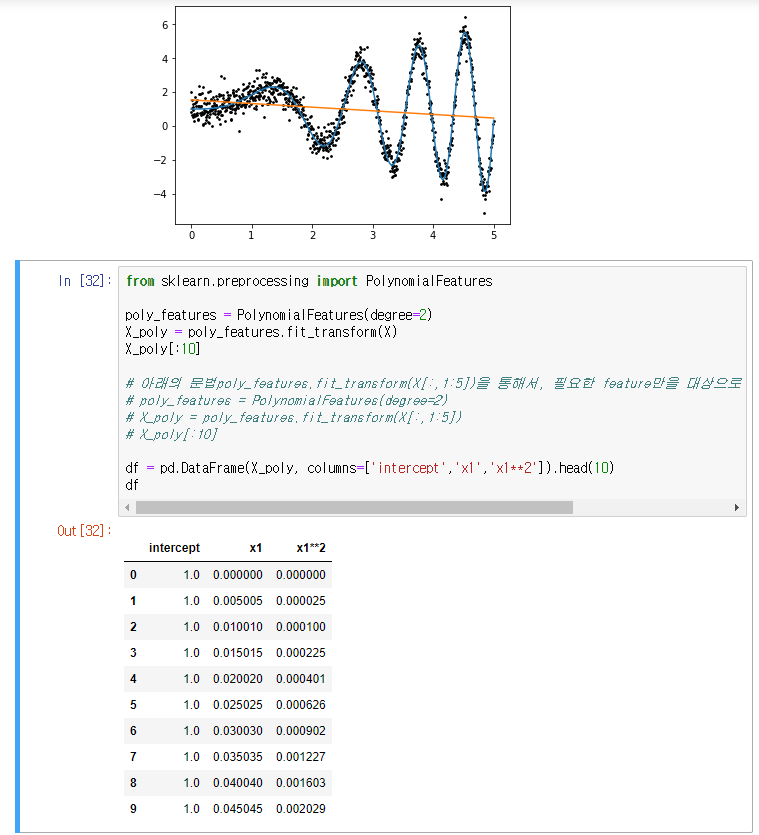Viewport: 759px width, 835px height.
Task: Click the intercept value 1.0 in row 4
Action: point(191,678)
